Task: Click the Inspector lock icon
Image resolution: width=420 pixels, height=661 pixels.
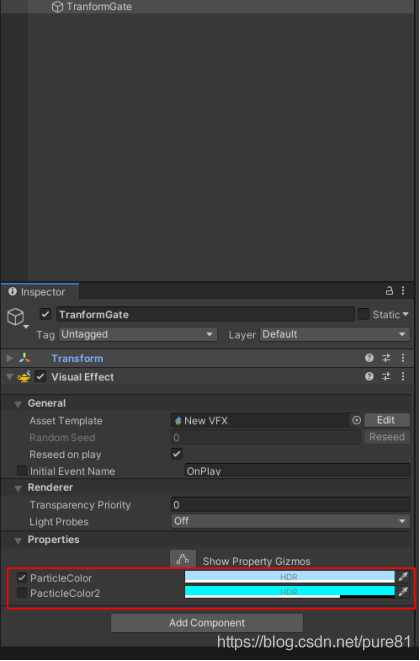Action: [x=389, y=290]
